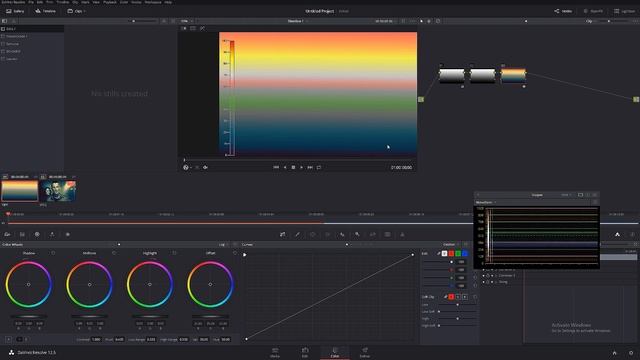
Task: Open the Clip node mode dropdown
Action: coord(591,21)
